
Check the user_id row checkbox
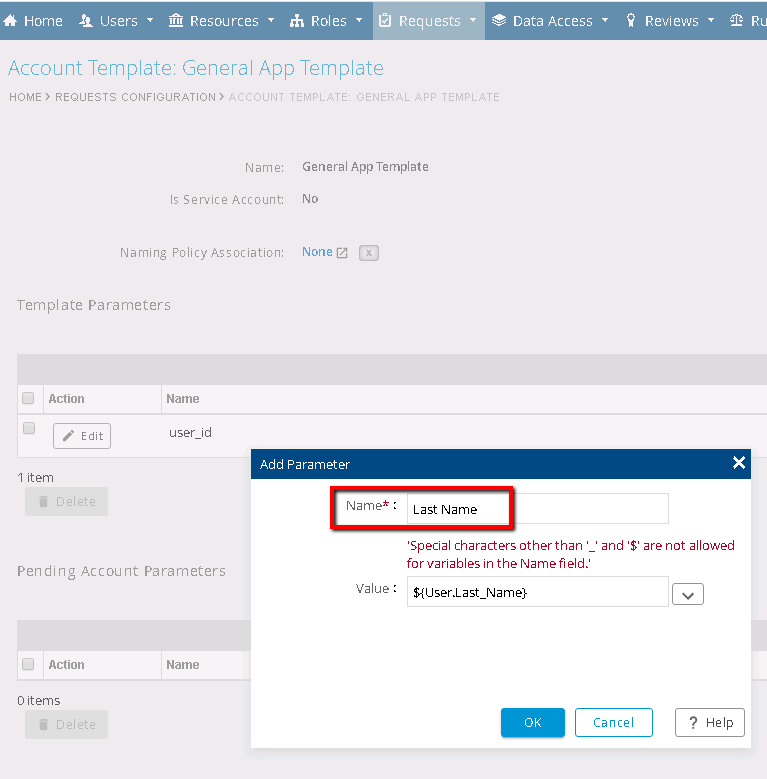pos(29,428)
